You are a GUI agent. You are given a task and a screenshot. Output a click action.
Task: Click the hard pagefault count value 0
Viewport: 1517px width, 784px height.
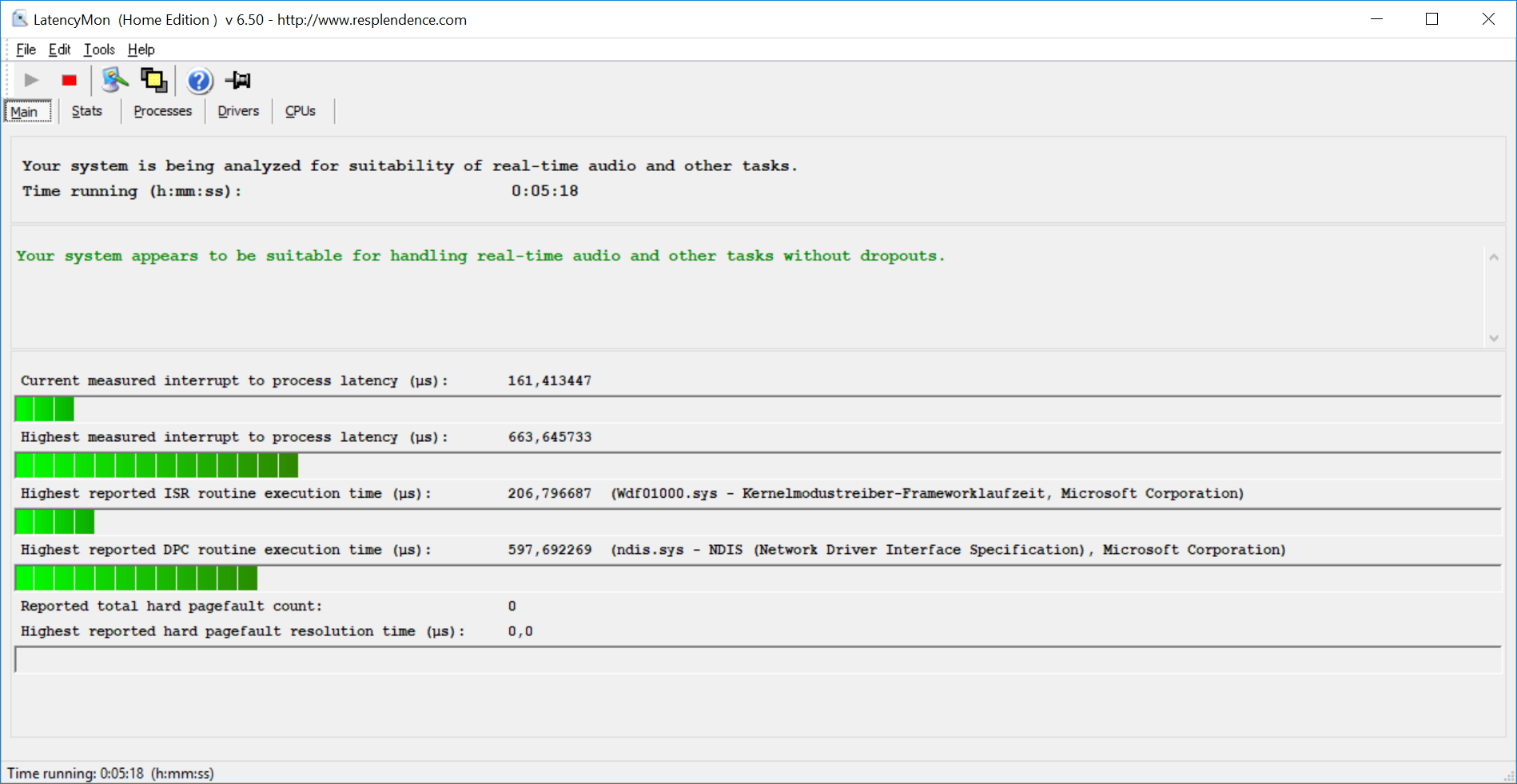coord(512,607)
